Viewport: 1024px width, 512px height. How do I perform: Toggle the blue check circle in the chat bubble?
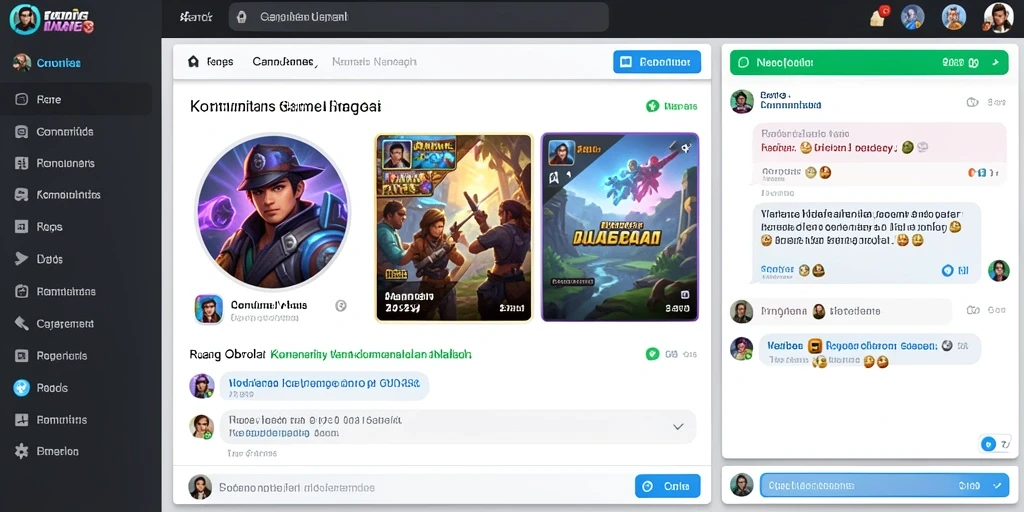[947, 270]
